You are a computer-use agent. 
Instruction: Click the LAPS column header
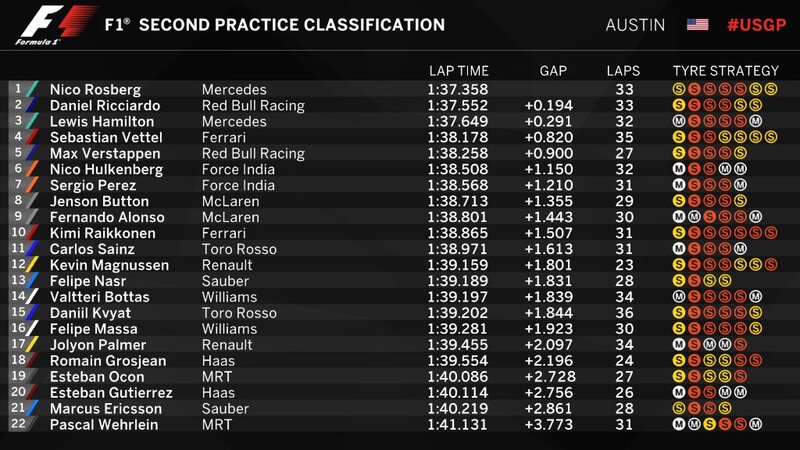pos(623,71)
